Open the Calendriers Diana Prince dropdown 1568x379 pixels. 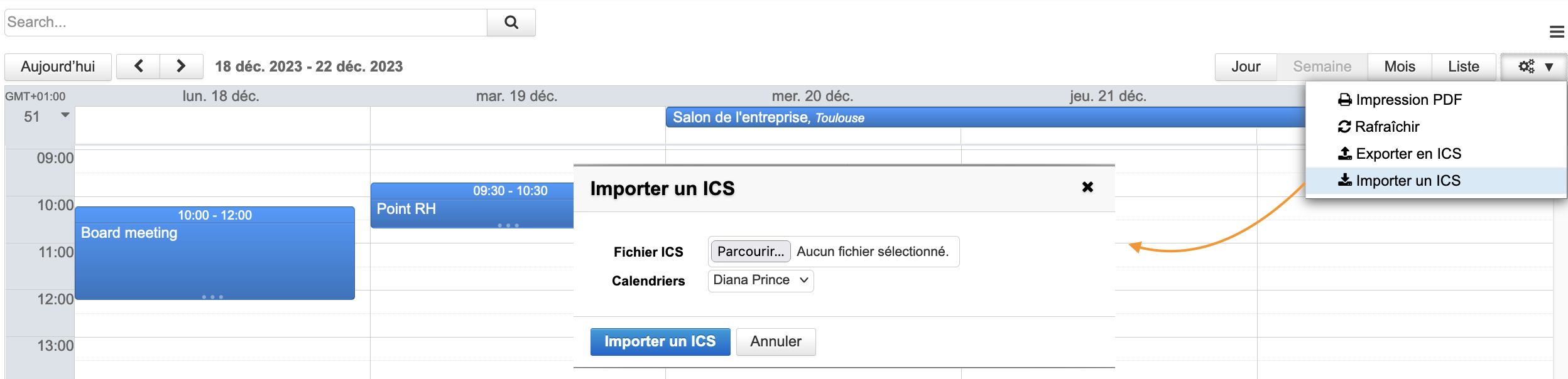click(760, 280)
